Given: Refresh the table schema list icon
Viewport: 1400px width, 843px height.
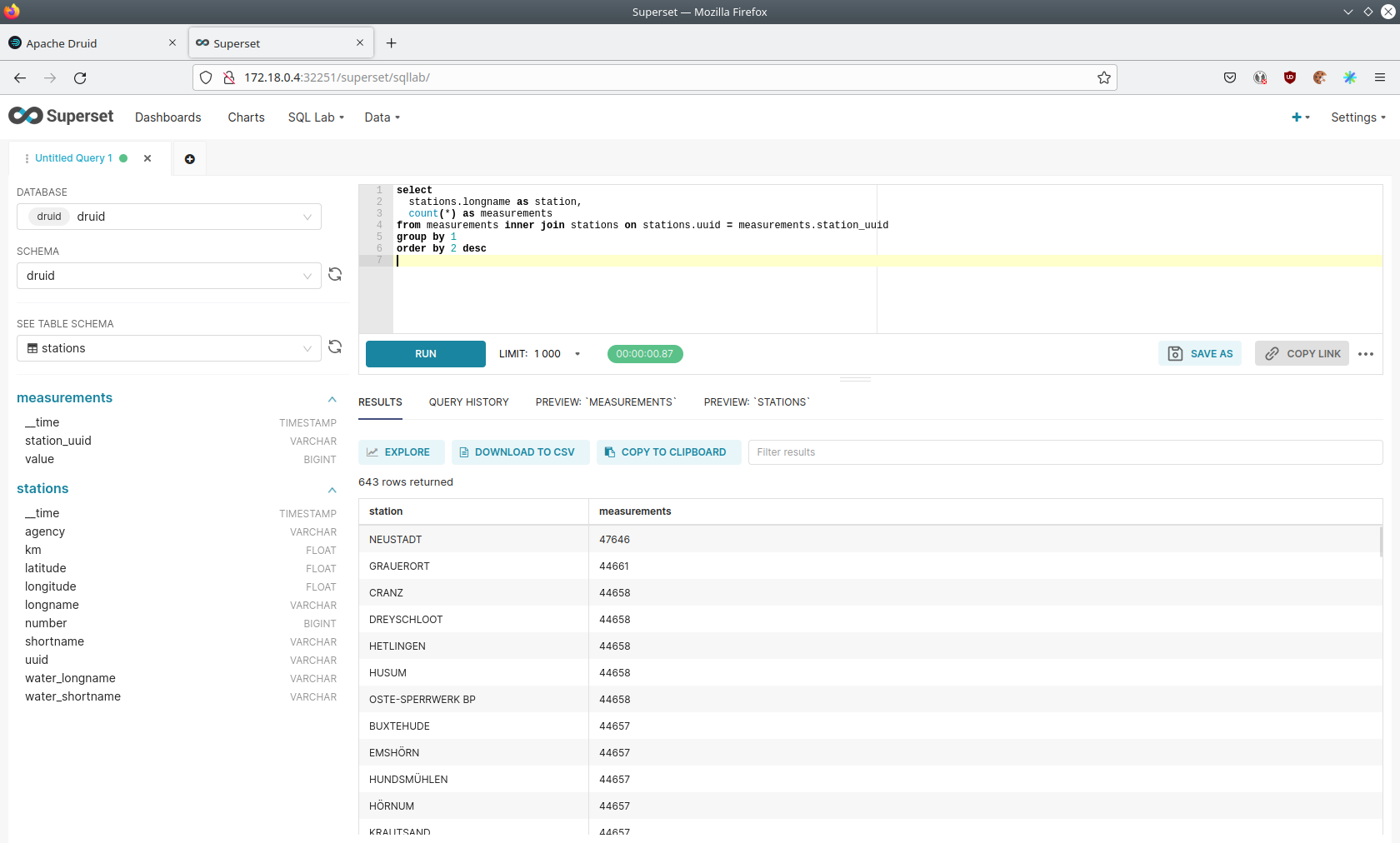Looking at the screenshot, I should pos(335,347).
